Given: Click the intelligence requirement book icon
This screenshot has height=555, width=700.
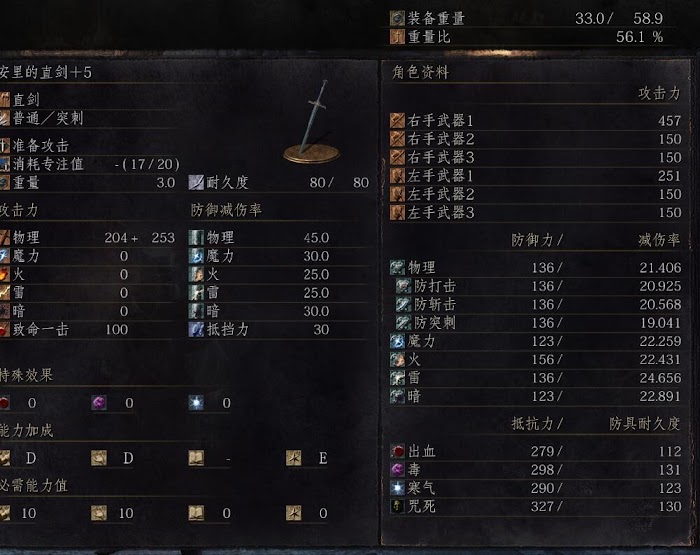Looking at the screenshot, I should [196, 513].
